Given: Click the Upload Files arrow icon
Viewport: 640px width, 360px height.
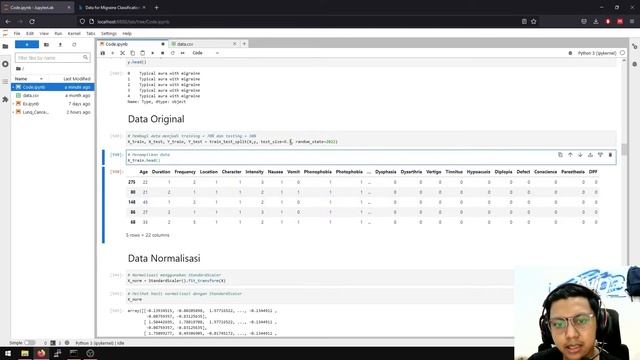Looking at the screenshot, I should [x=60, y=44].
